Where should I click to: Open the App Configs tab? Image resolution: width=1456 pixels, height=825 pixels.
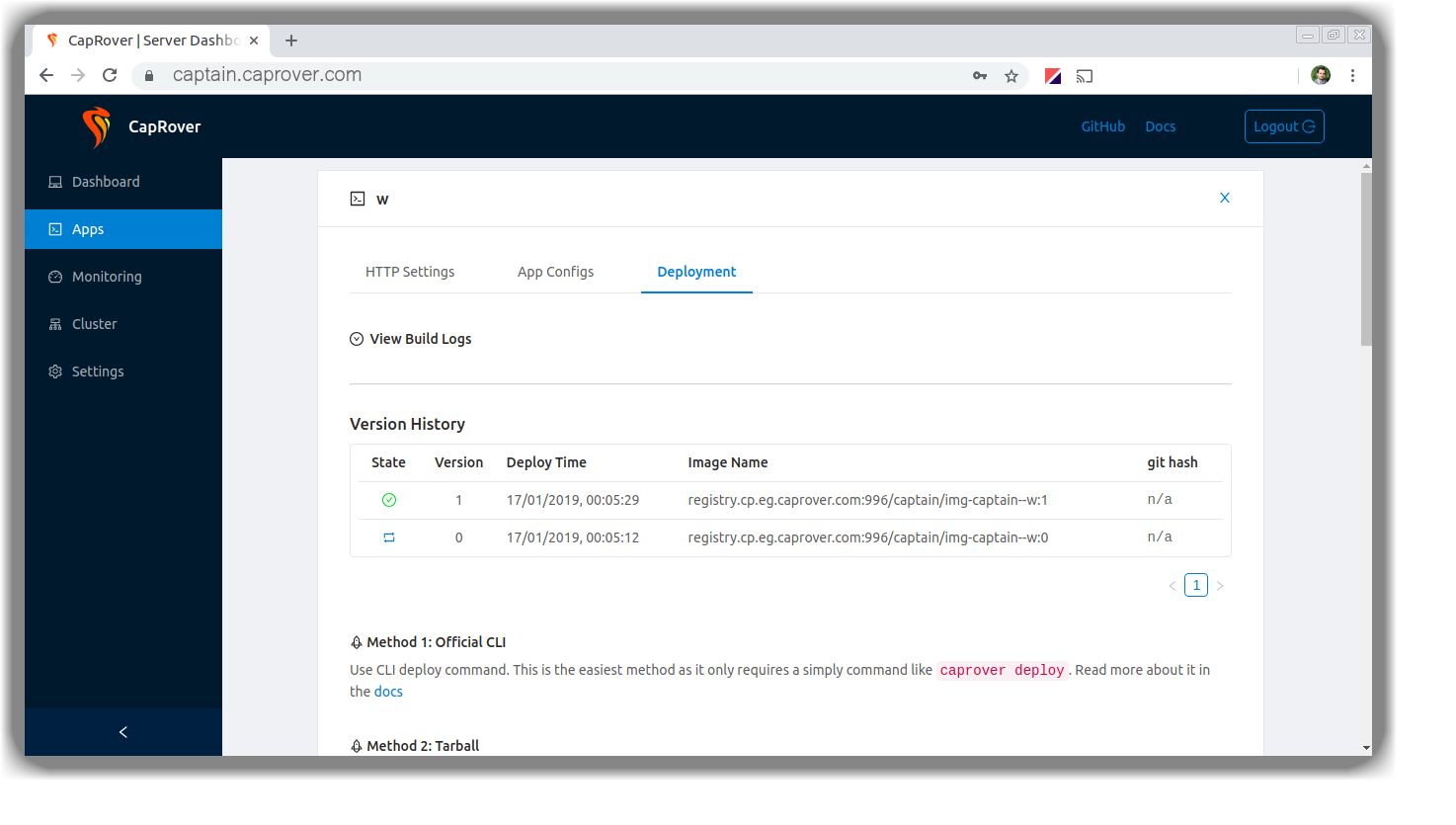[x=555, y=272]
